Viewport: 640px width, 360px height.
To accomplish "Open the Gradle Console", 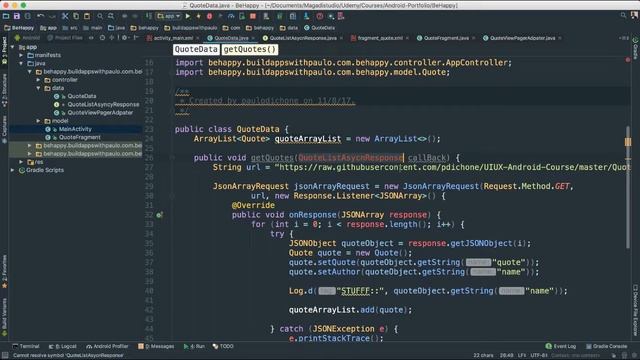I will pos(607,346).
